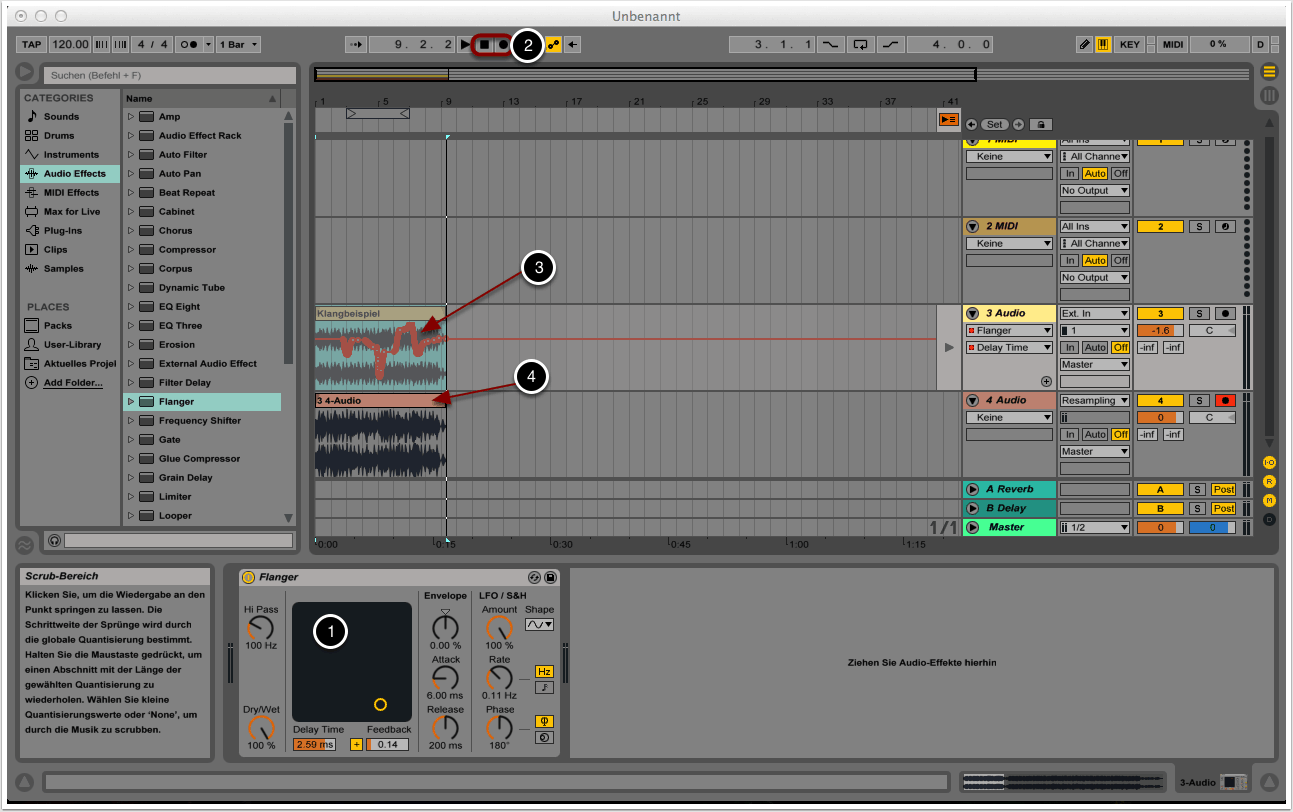Viewport: 1293px width, 812px height.
Task: Select Drums in the browser categories
Action: (x=59, y=136)
